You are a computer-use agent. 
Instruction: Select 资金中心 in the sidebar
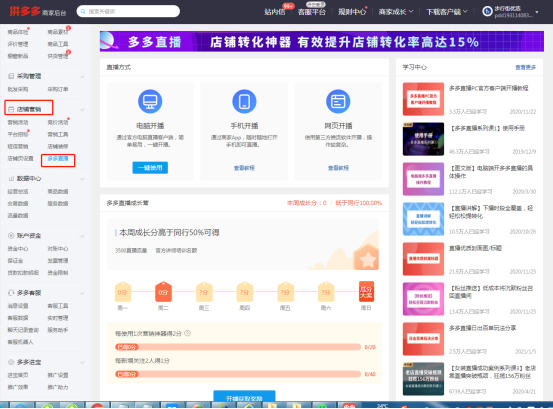(18, 249)
